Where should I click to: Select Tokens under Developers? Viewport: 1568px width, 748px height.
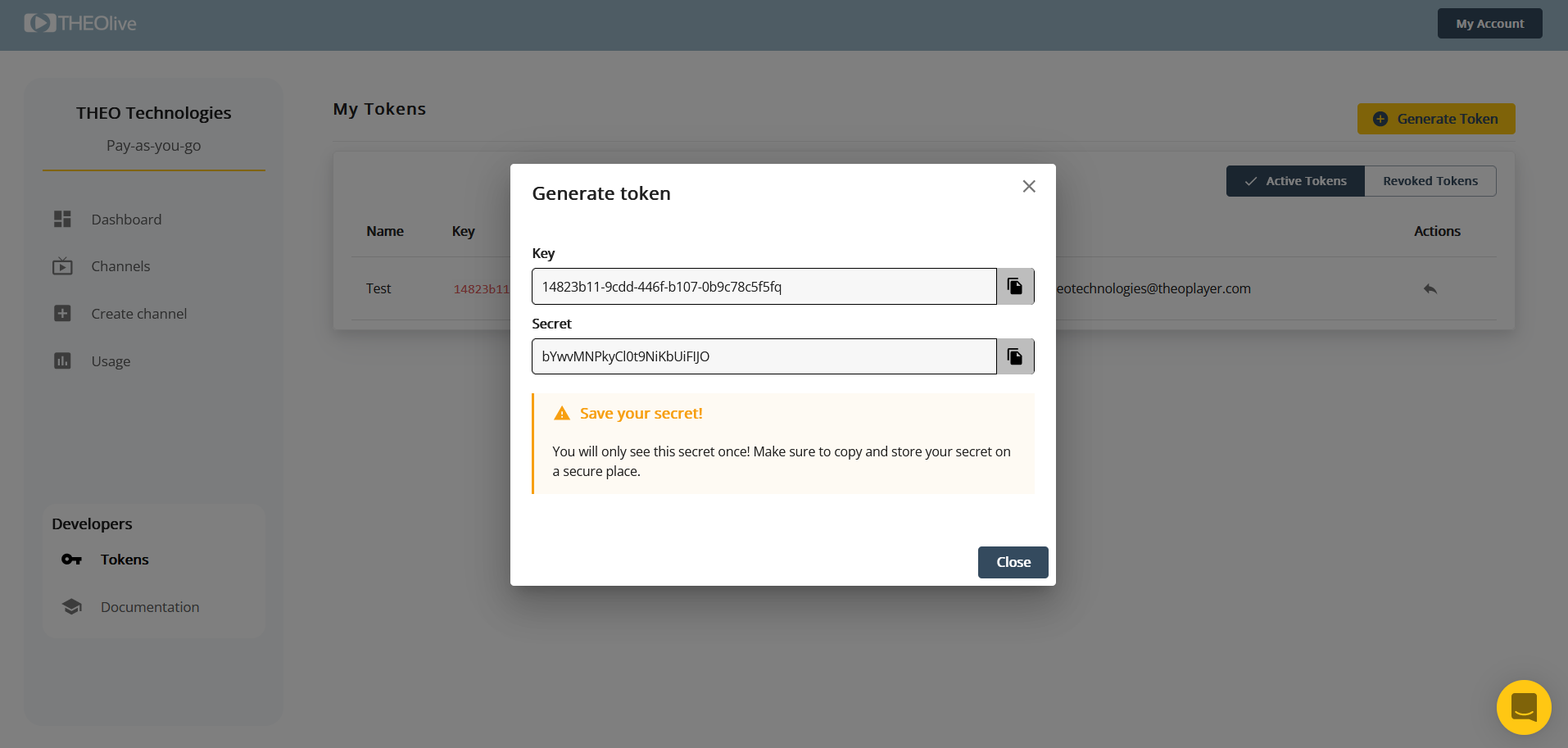point(125,560)
